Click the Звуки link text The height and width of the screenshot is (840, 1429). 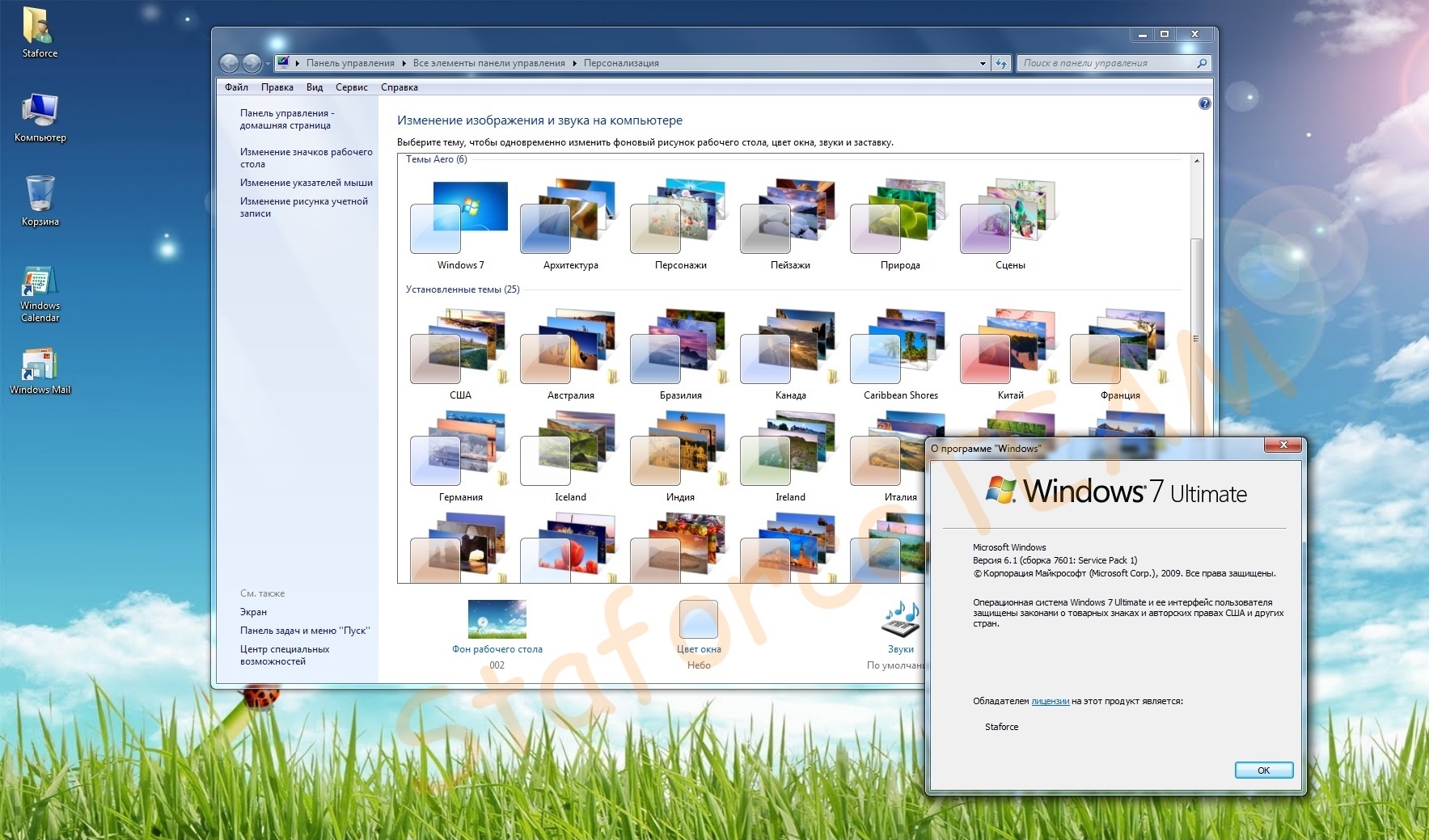click(x=901, y=649)
